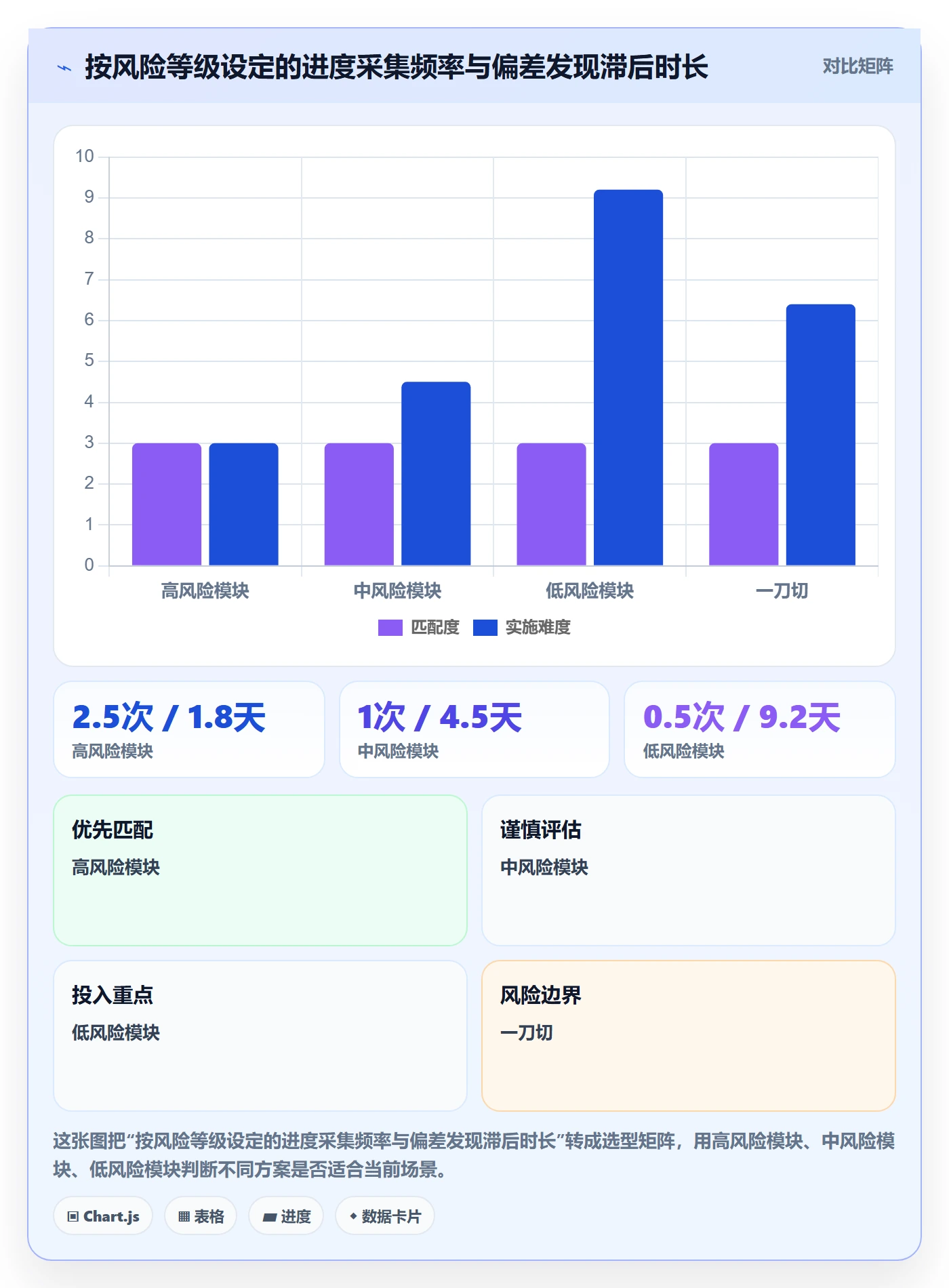Viewport: 949px width, 1288px height.
Task: Select the 投入重点 matrix card
Action: pos(260,1036)
